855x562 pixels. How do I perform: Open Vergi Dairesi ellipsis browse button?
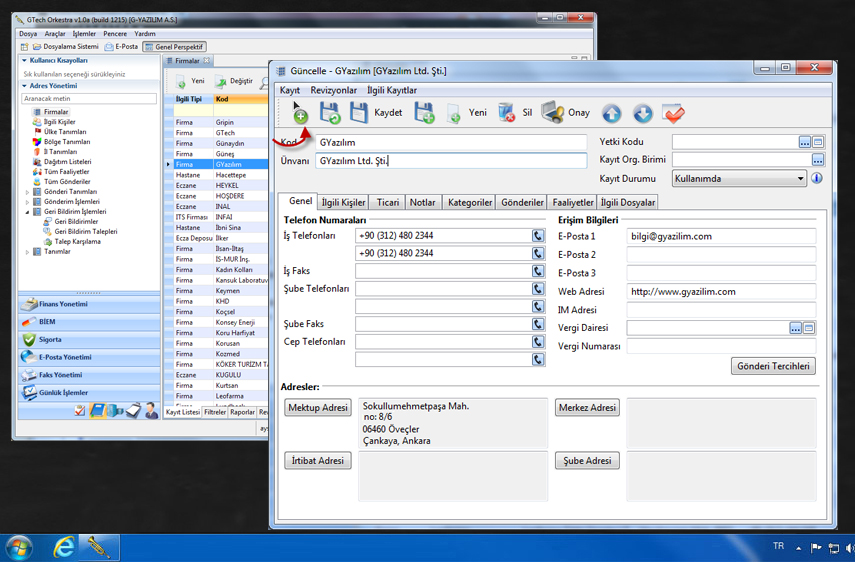pos(796,328)
